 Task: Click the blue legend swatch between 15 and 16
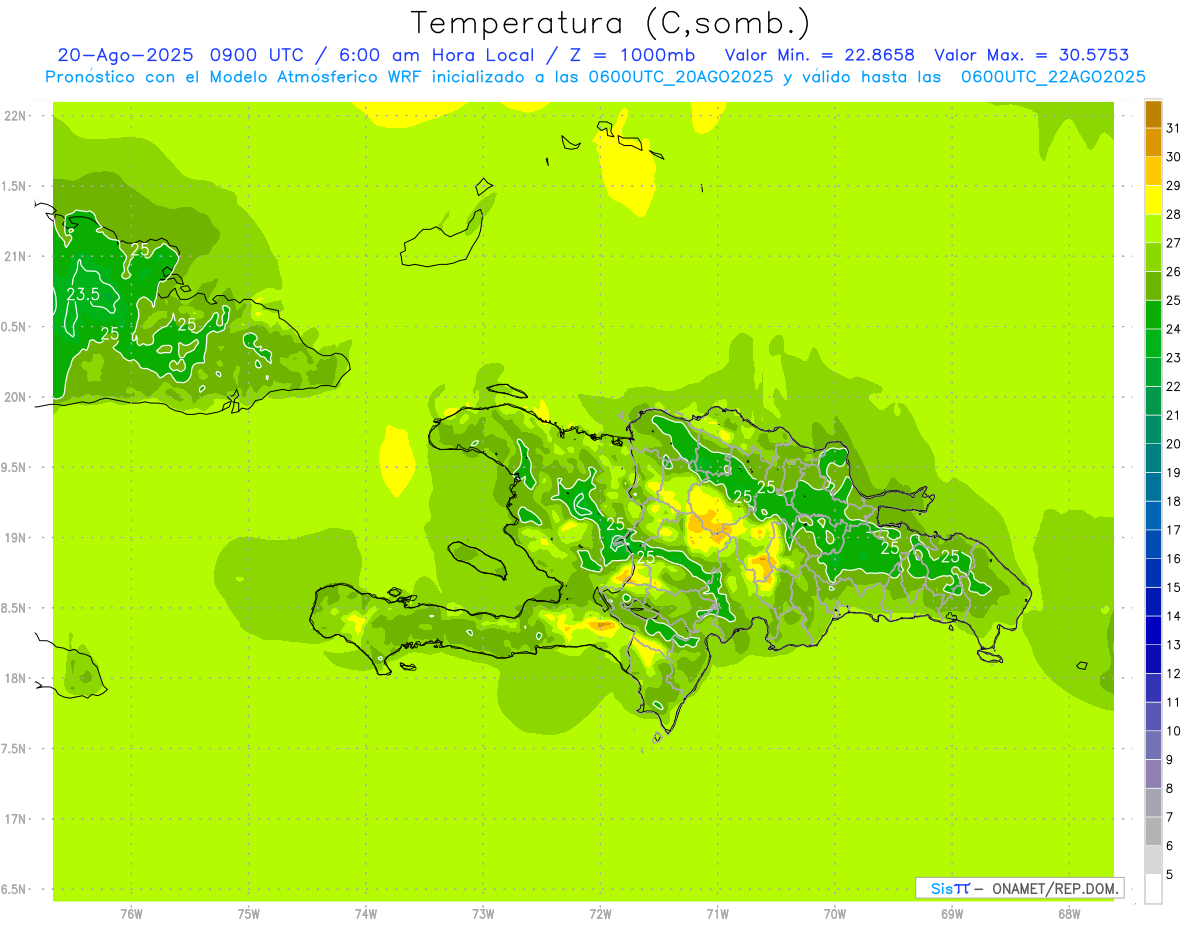coord(1153,573)
